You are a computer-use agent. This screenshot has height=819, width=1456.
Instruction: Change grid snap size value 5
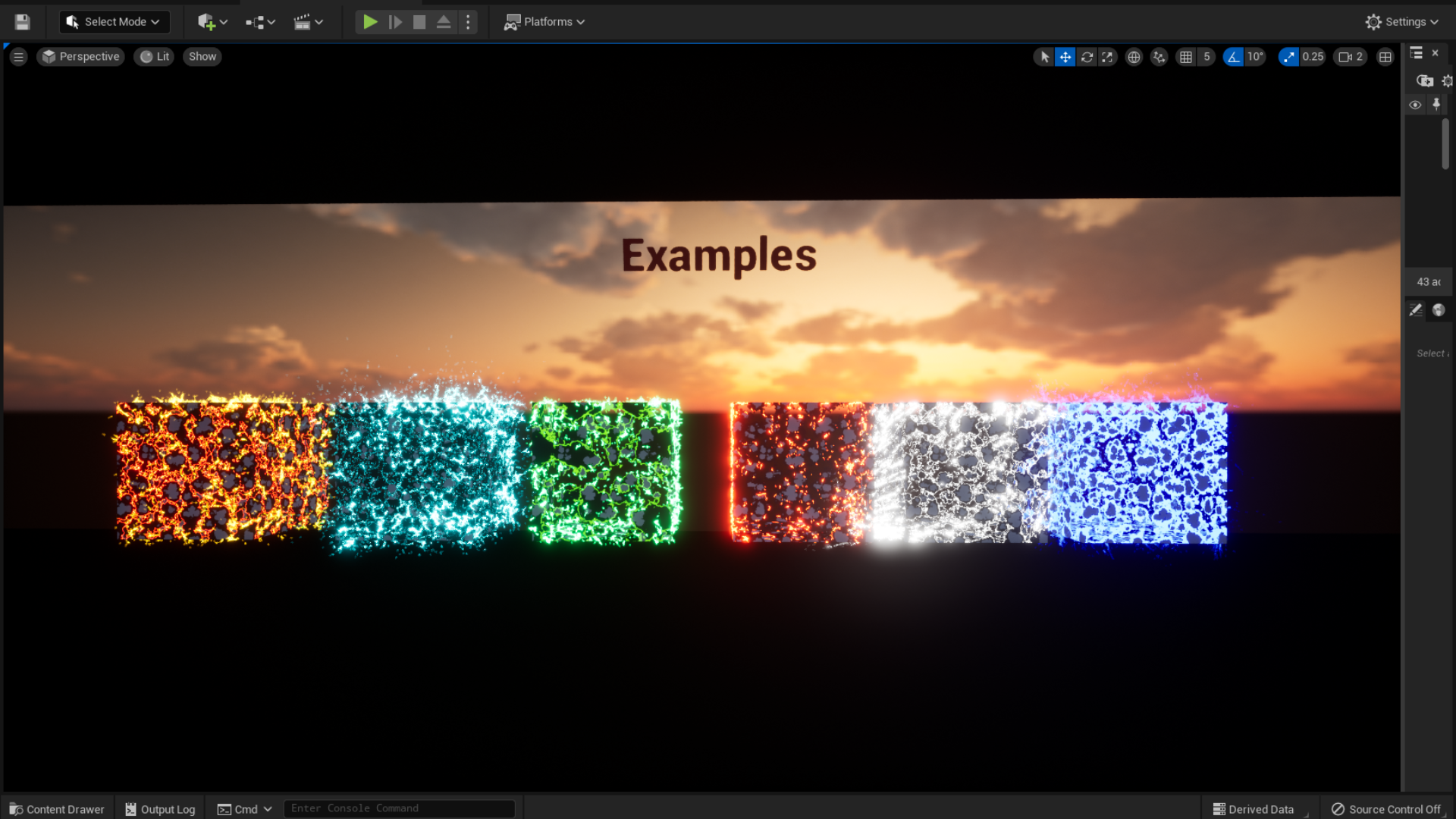(x=1207, y=57)
